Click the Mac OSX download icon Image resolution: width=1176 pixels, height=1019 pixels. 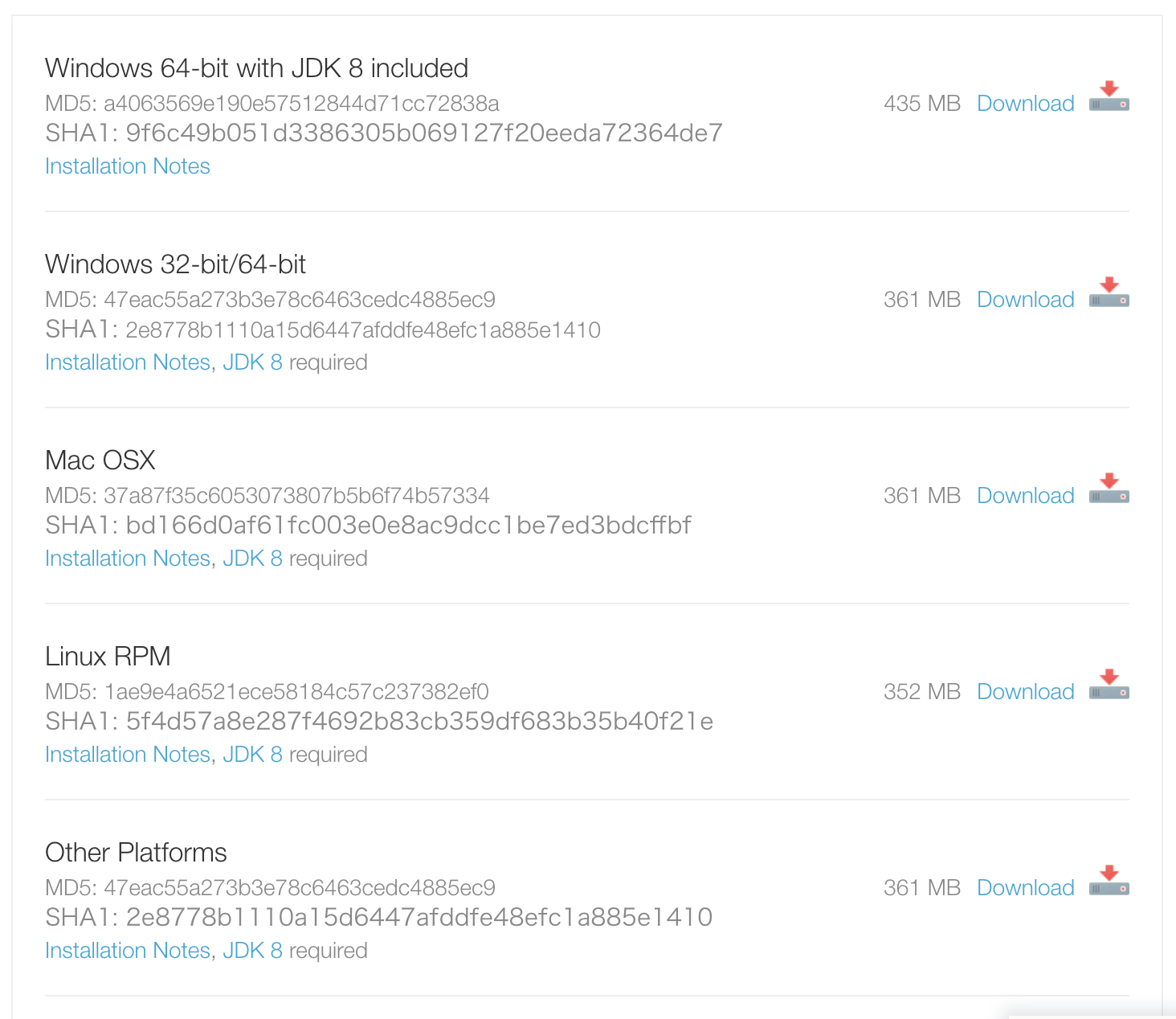(x=1109, y=489)
